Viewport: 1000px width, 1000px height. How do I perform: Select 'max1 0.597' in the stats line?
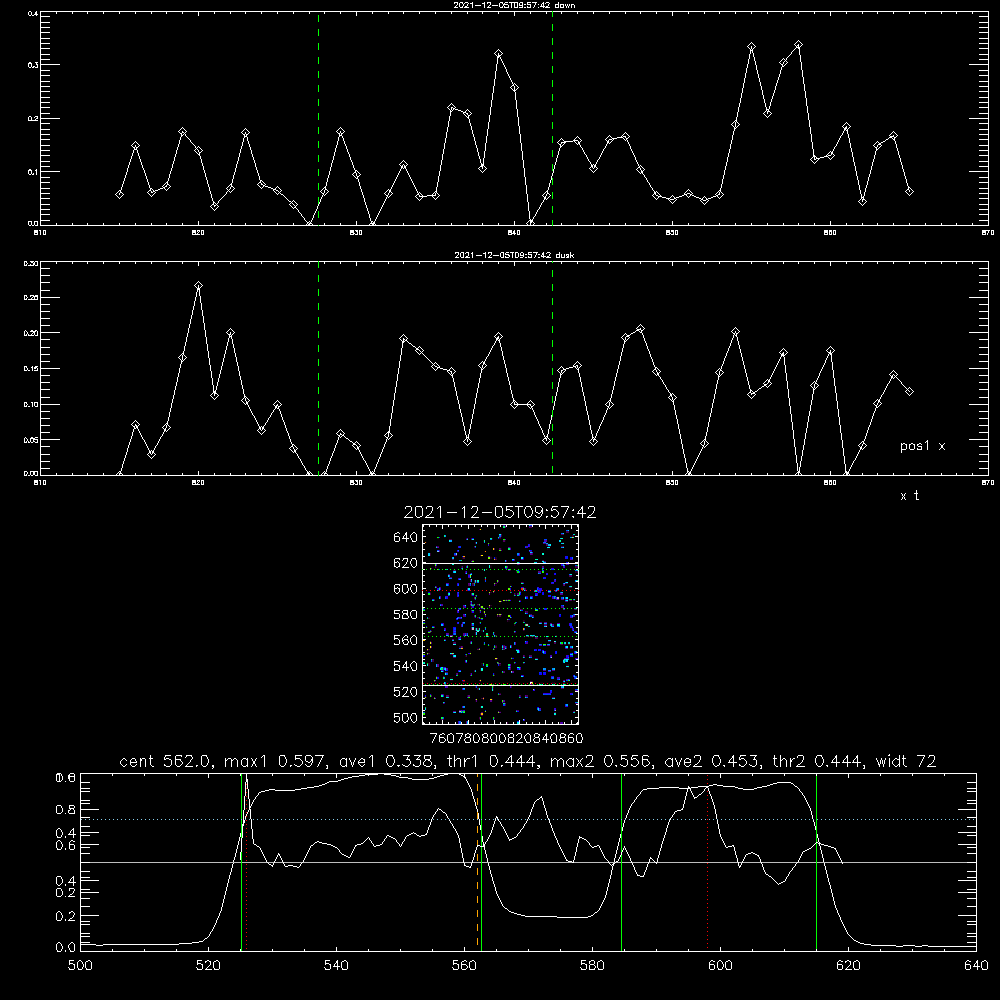[276, 761]
